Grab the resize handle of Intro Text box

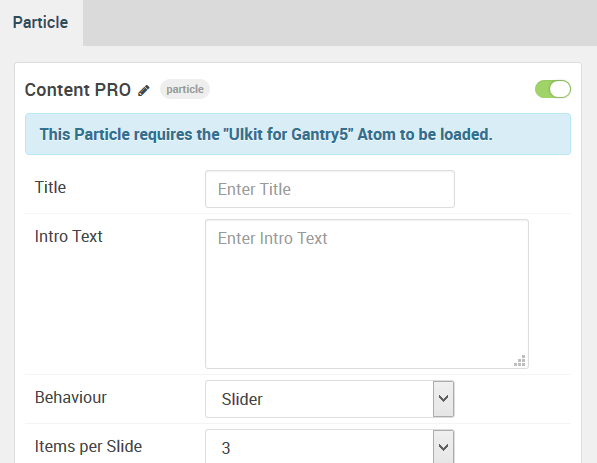tap(520, 361)
